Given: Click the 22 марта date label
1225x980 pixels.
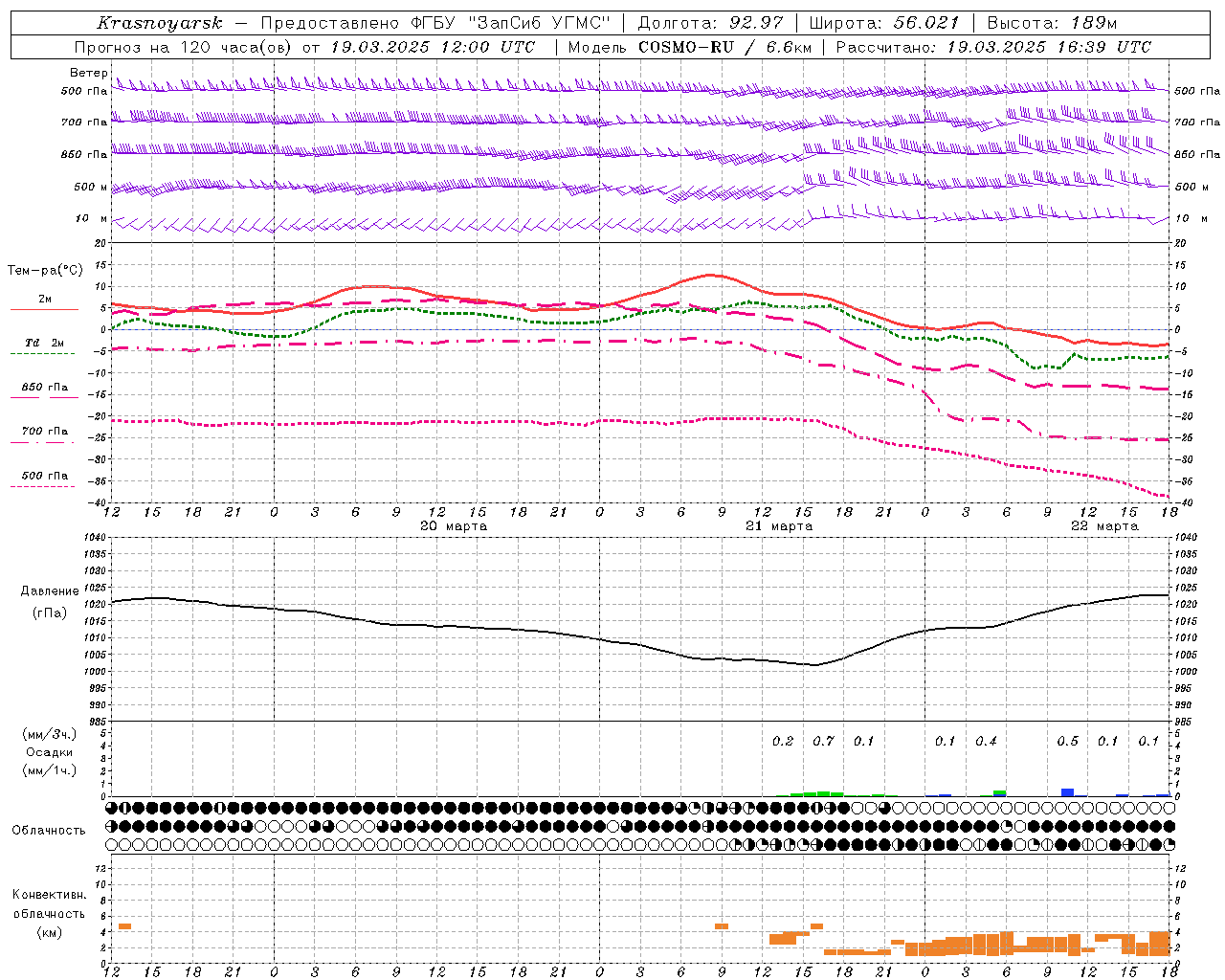Looking at the screenshot, I should (1104, 525).
